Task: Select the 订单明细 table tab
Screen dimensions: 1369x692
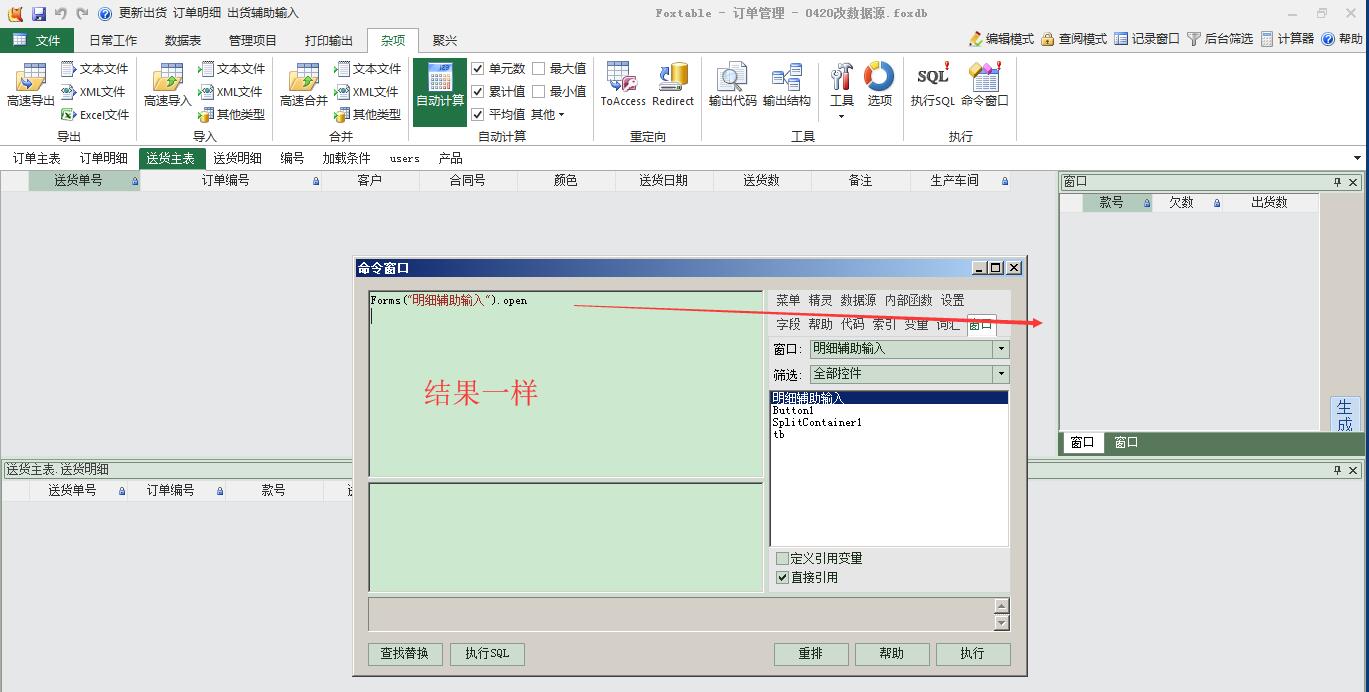Action: coord(104,158)
